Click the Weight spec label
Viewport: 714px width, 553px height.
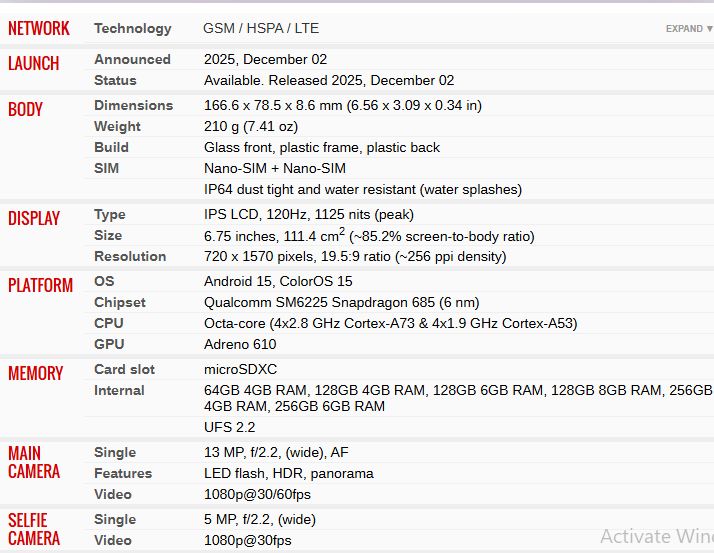[x=117, y=126]
